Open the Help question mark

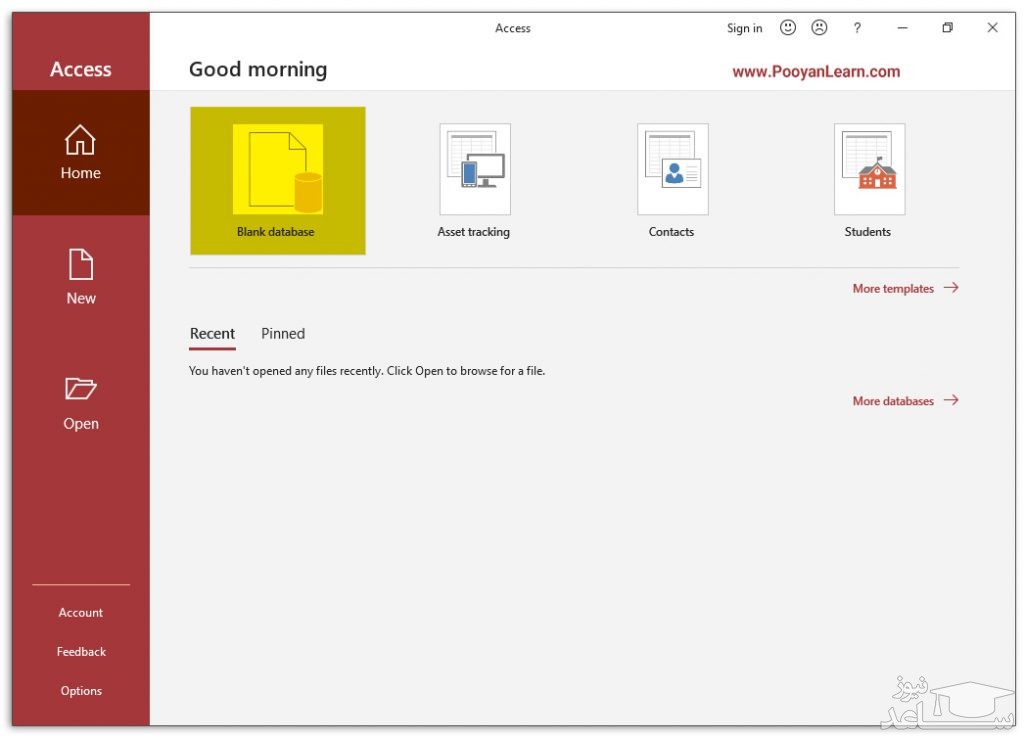857,28
